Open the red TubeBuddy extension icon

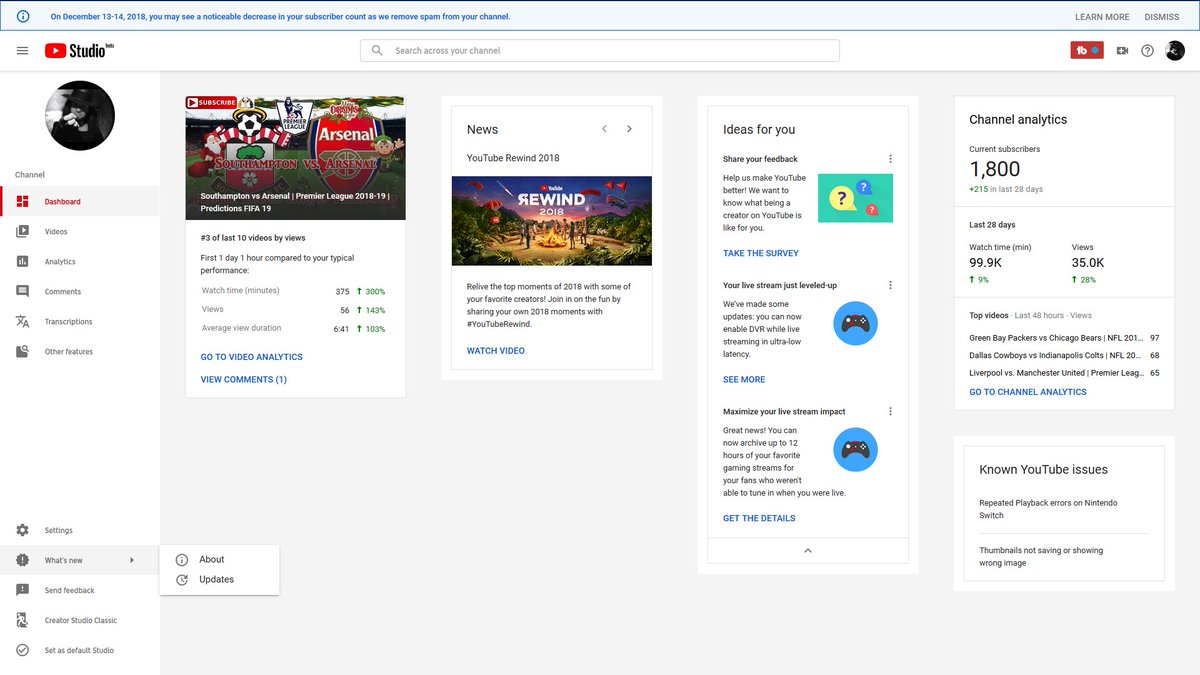pyautogui.click(x=1087, y=50)
